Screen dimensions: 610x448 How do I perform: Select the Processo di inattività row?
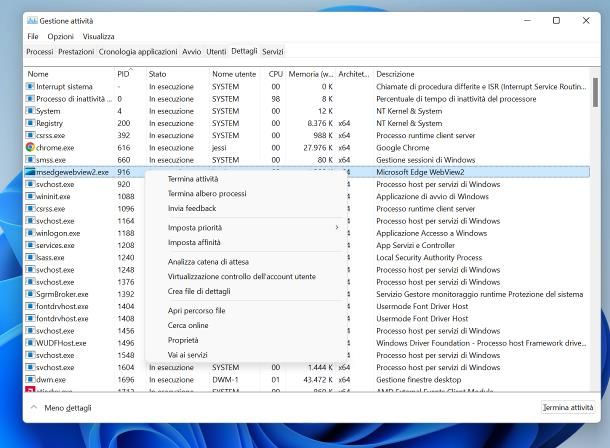pos(307,99)
